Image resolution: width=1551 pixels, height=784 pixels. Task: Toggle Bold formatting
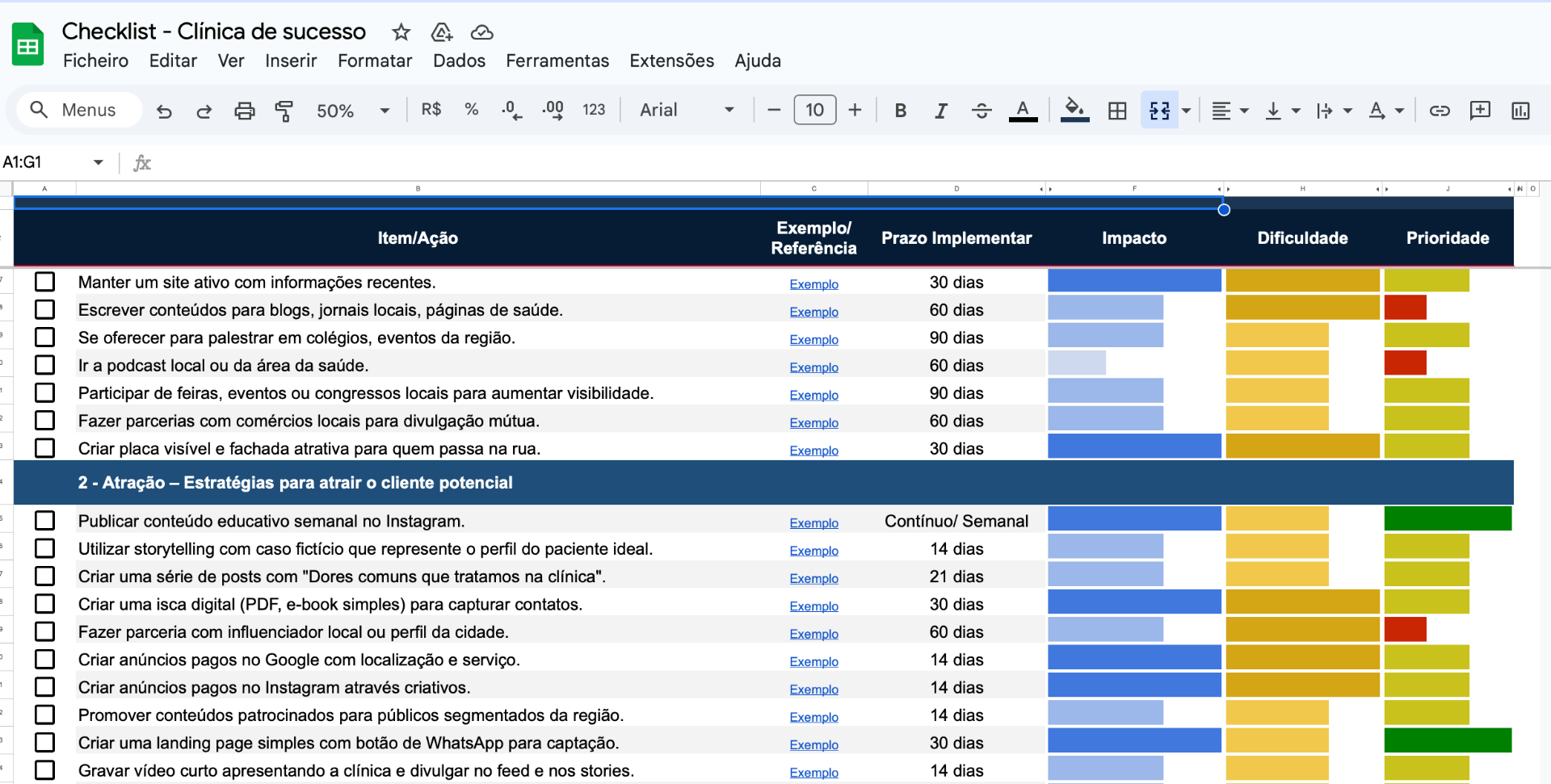(900, 111)
